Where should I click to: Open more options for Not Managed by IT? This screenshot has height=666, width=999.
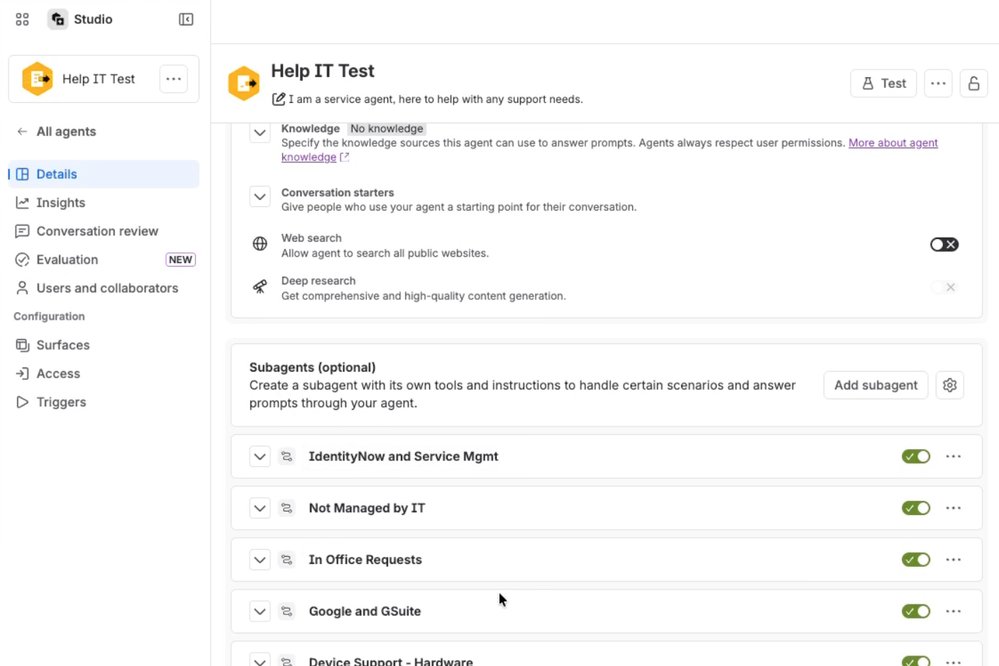pyautogui.click(x=953, y=508)
